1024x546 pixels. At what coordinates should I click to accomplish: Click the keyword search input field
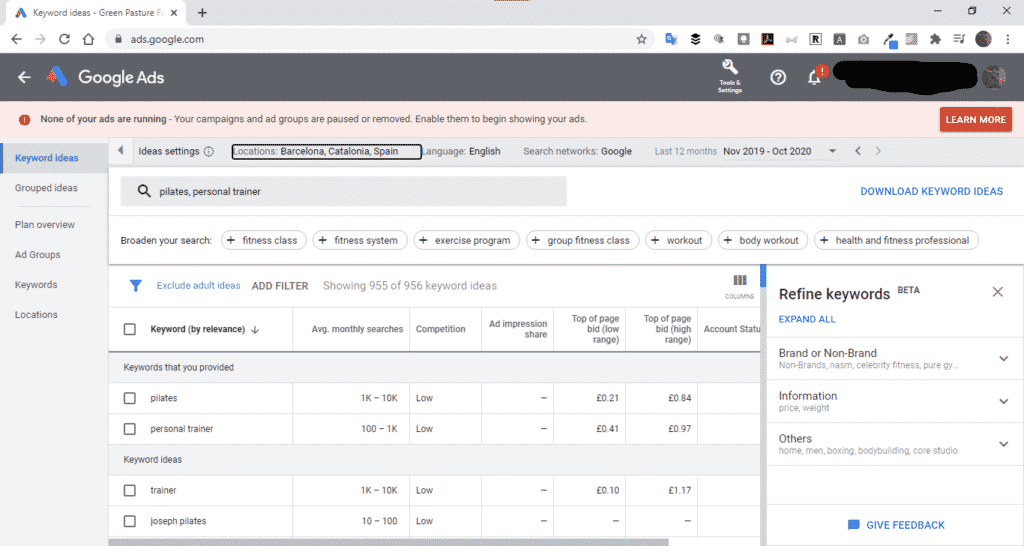point(344,191)
